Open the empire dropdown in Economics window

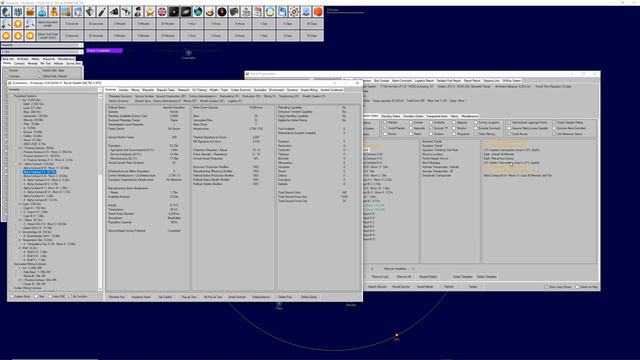coord(56,89)
